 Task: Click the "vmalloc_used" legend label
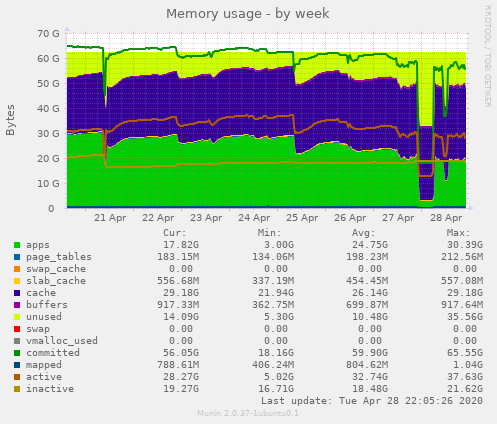[62, 341]
